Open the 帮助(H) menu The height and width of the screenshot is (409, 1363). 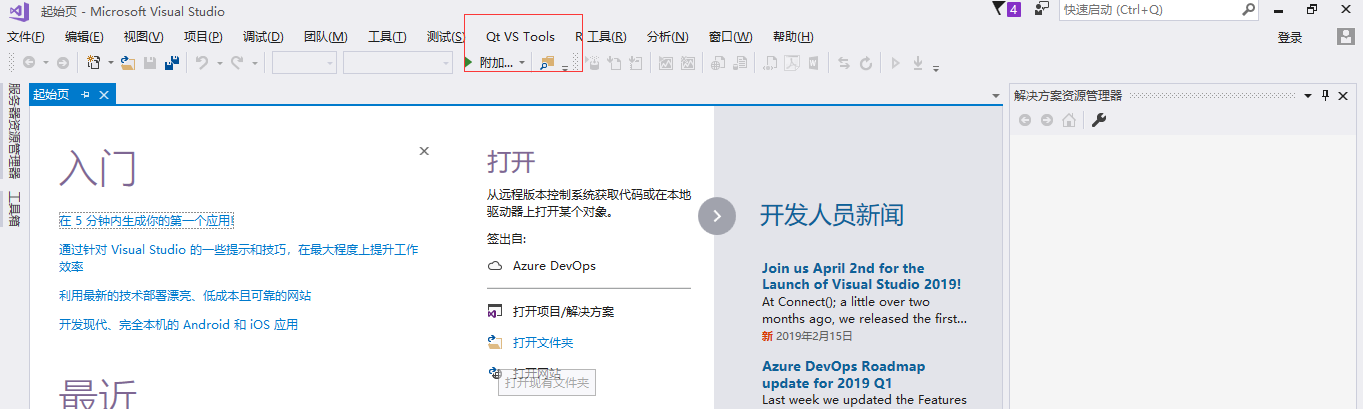(x=793, y=37)
